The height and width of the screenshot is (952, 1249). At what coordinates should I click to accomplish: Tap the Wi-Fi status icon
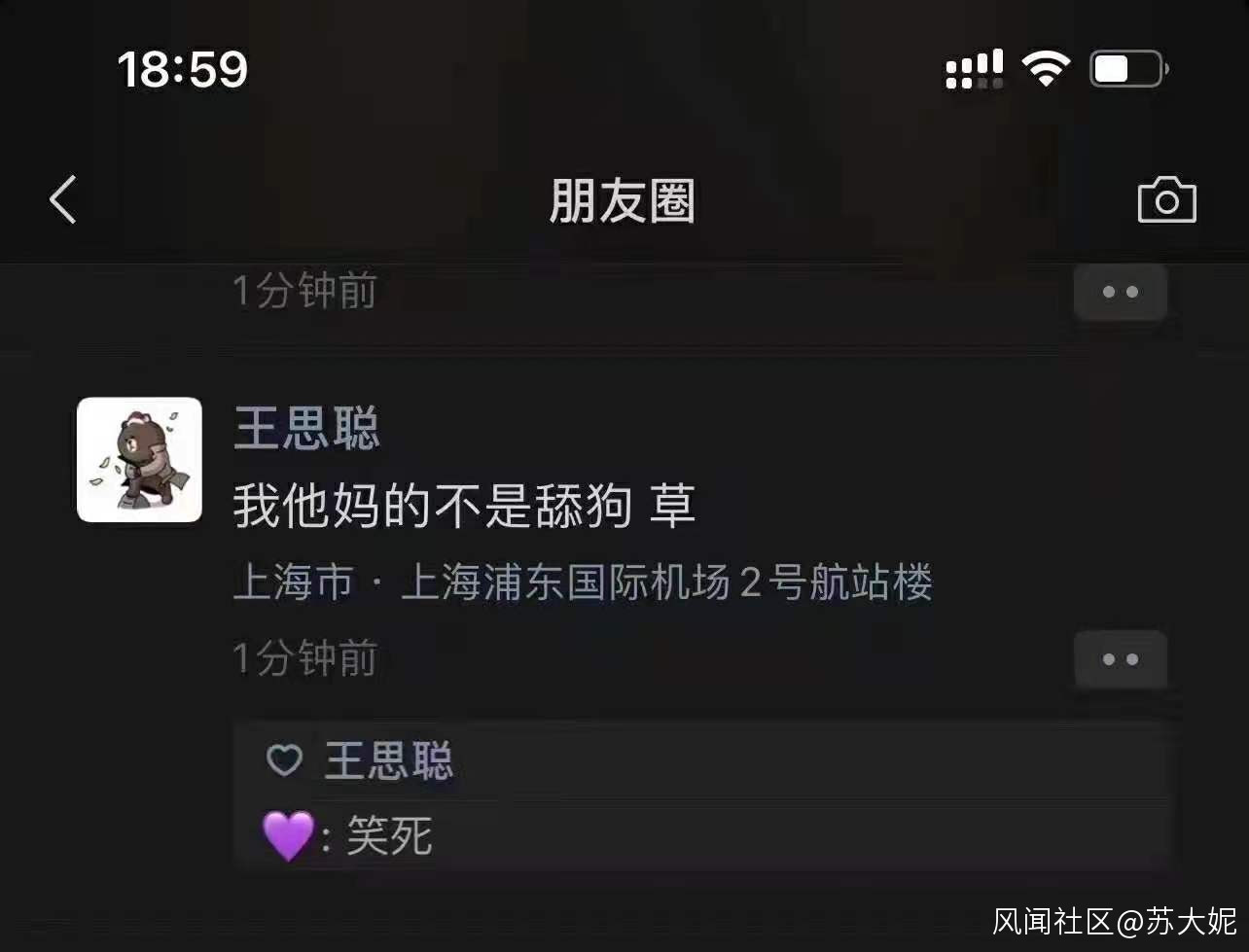(x=1045, y=69)
